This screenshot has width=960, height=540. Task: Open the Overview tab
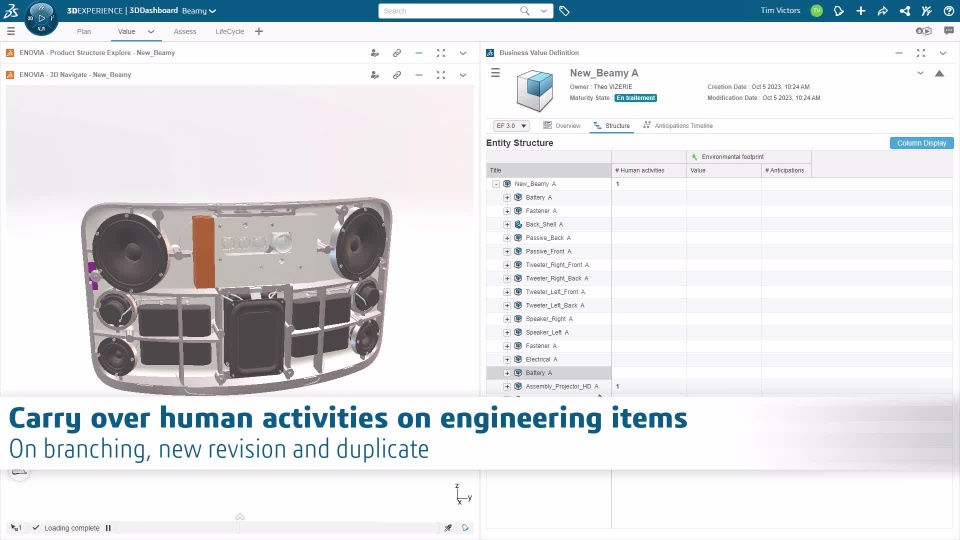(562, 126)
